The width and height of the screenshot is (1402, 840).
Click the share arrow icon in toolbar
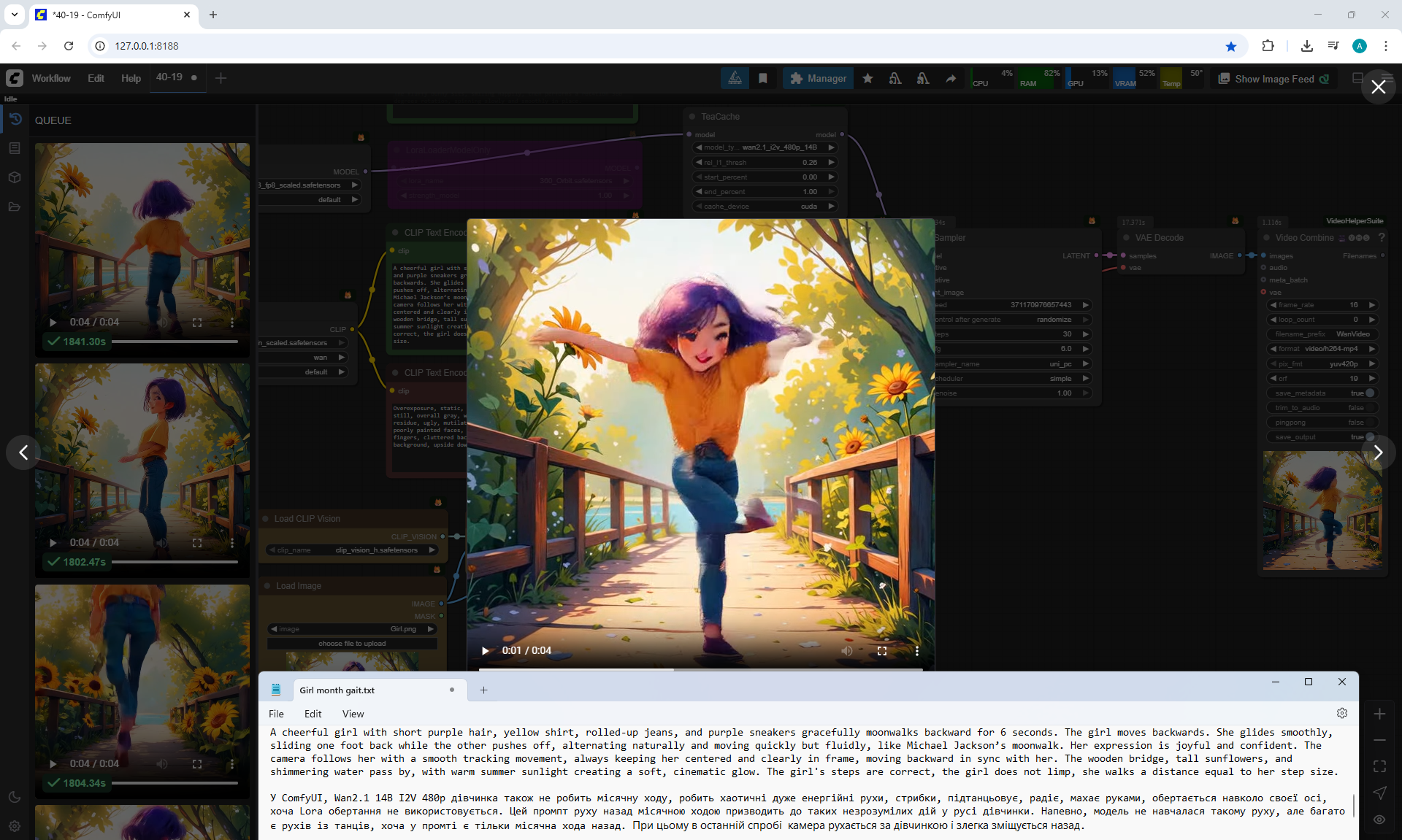point(951,79)
